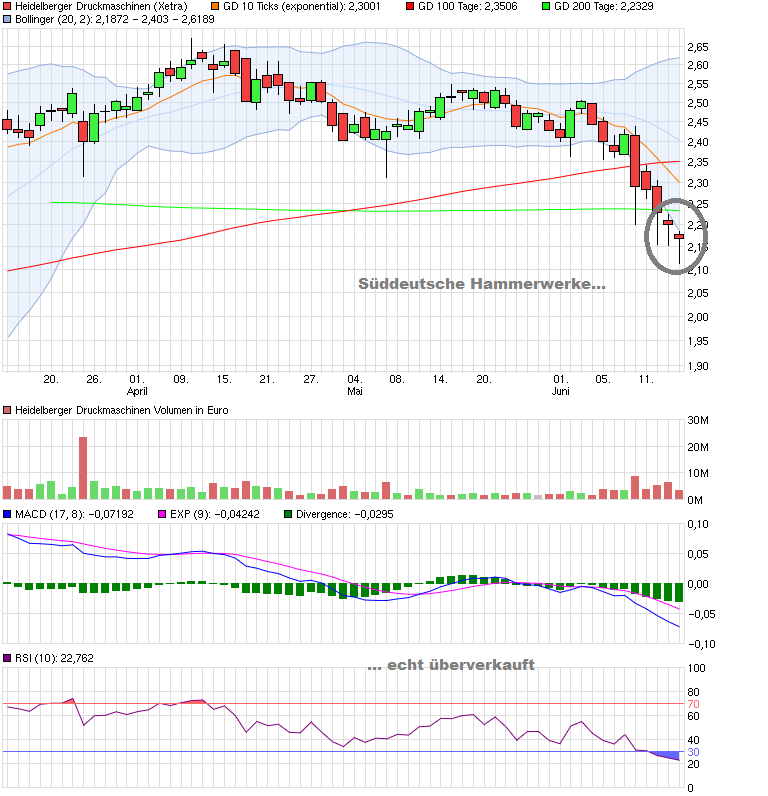Click the 'EXP (9): -0,04242' label
This screenshot has height=796, width=768.
[x=215, y=514]
